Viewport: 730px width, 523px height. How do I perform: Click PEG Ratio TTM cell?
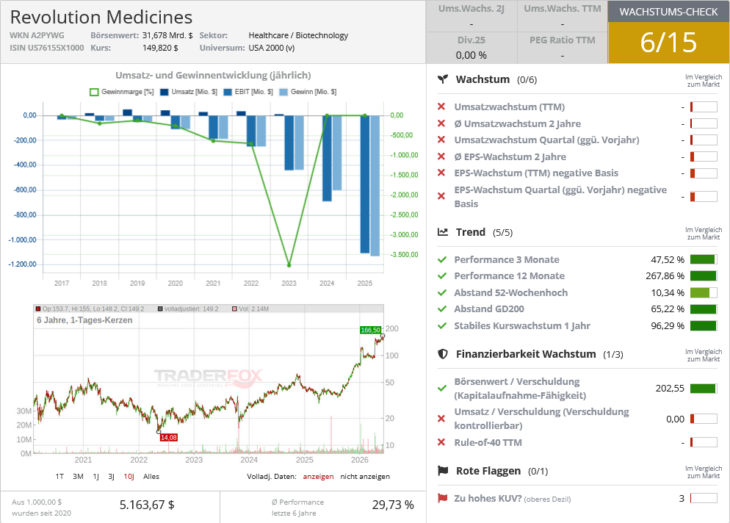pyautogui.click(x=562, y=48)
